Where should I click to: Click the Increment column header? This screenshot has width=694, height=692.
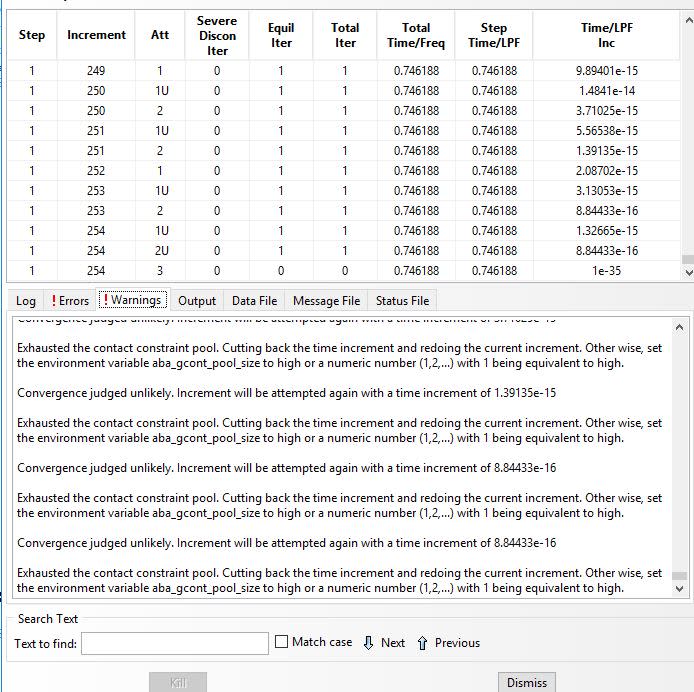click(96, 35)
